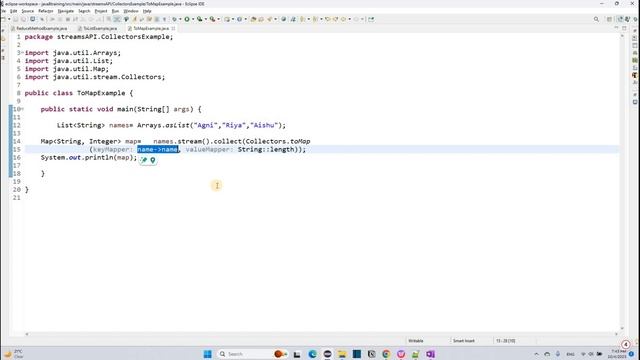This screenshot has height=360, width=640.
Task: Collapse the imports fold on line 3
Action: point(22,53)
